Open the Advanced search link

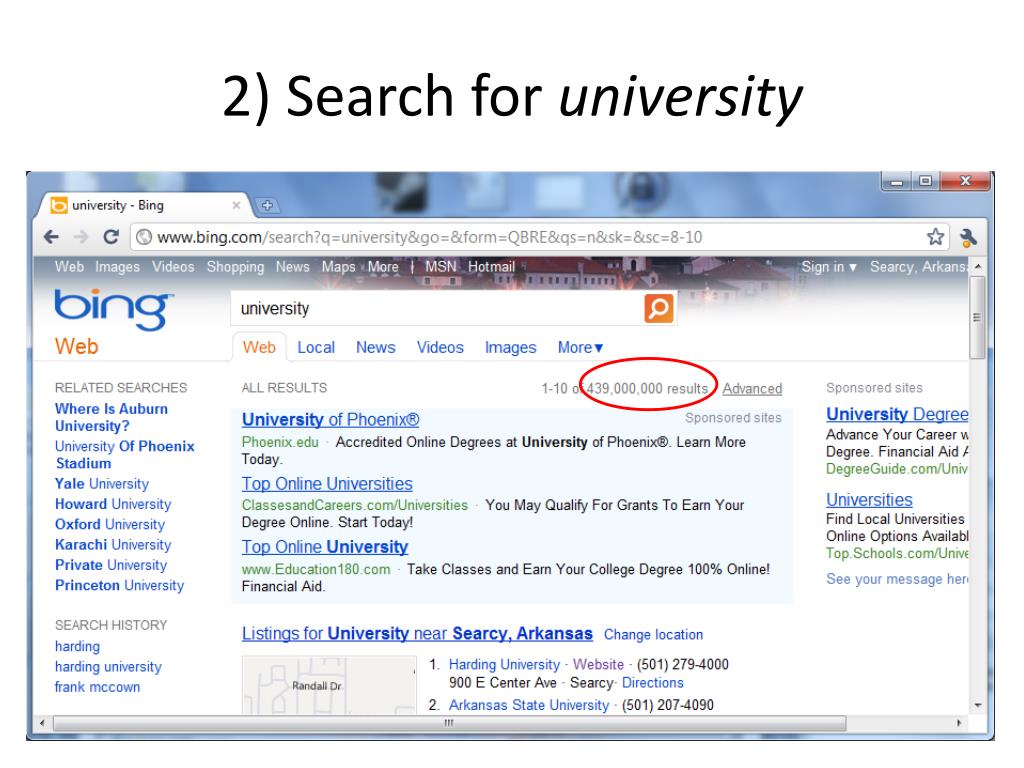point(752,389)
